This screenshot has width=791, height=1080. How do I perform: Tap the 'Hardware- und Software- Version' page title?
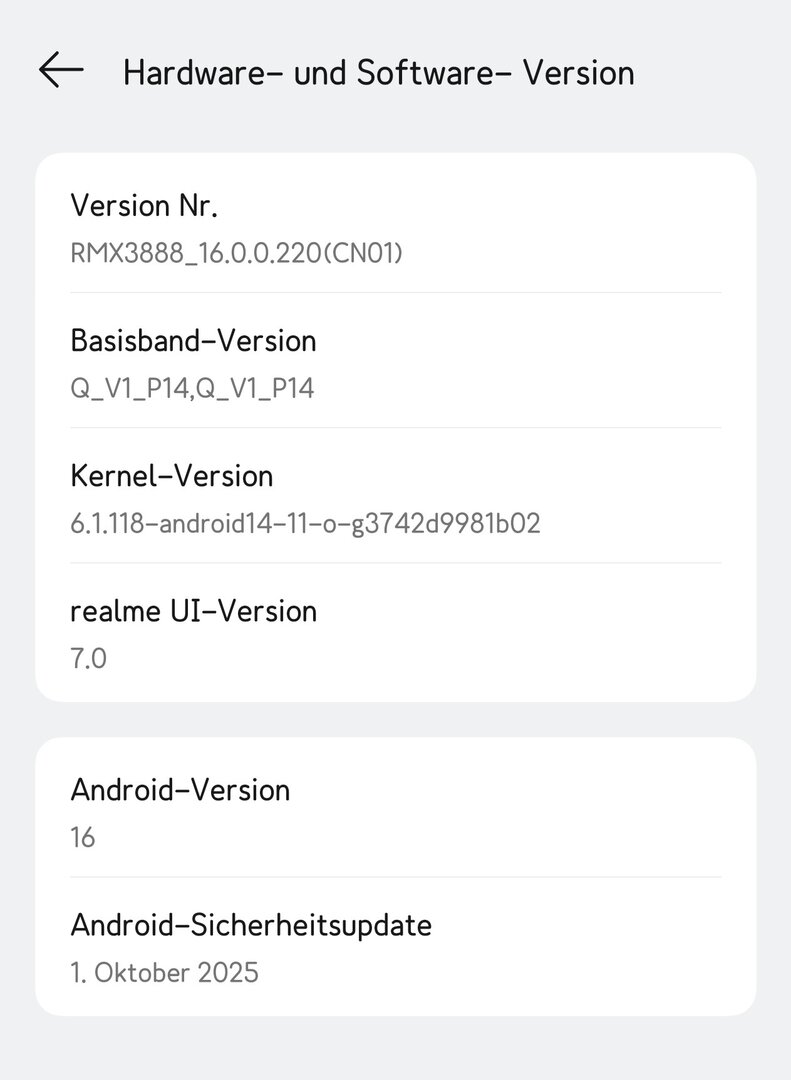(378, 73)
